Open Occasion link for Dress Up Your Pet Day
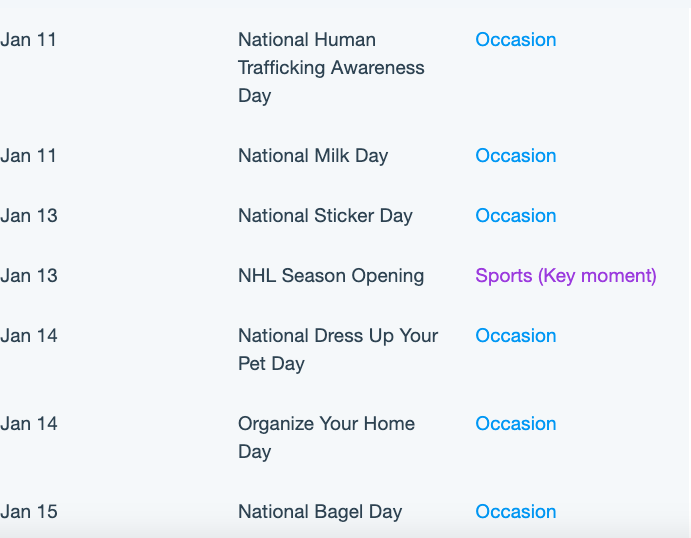The image size is (691, 538). click(516, 336)
